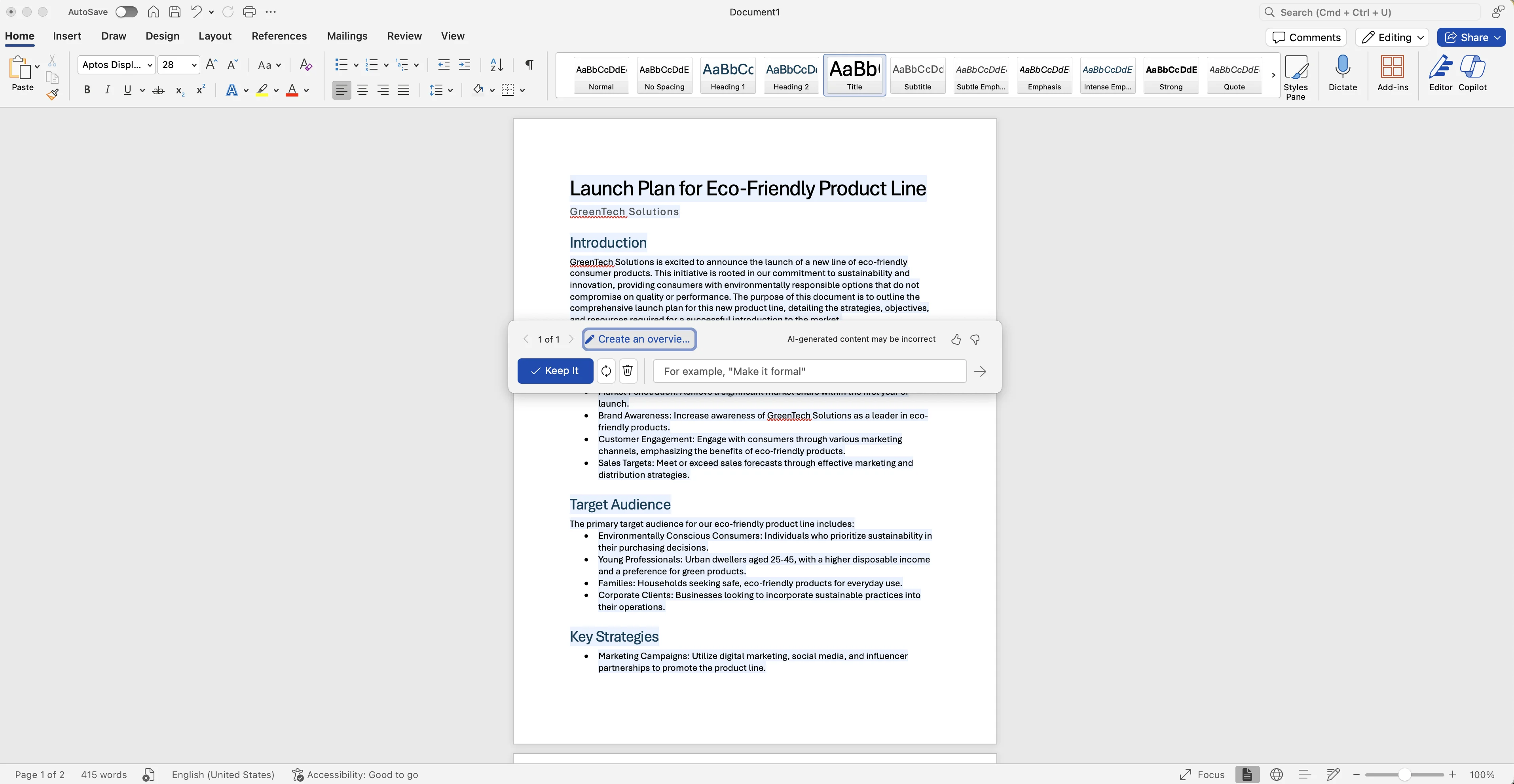Image resolution: width=1514 pixels, height=784 pixels.
Task: Expand the styles gallery arrow
Action: (1273, 75)
